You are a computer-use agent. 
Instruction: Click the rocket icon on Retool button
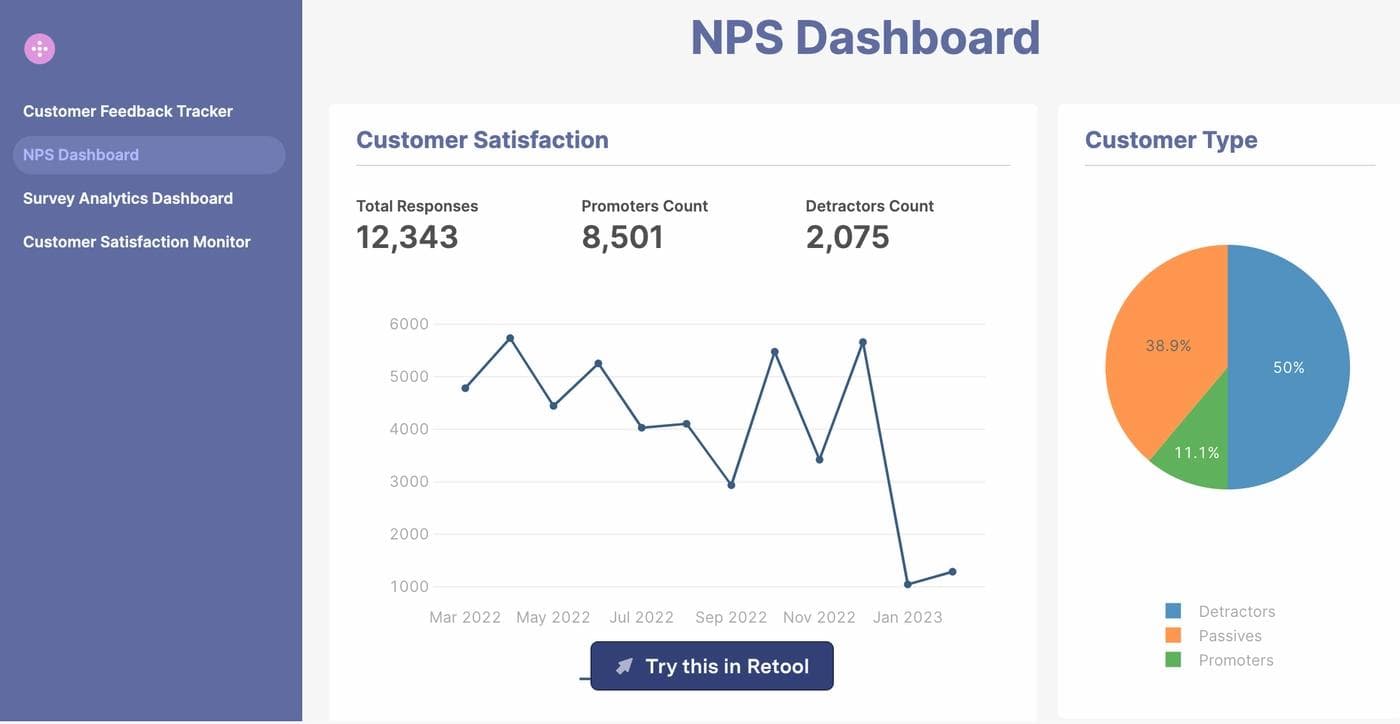(x=624, y=666)
